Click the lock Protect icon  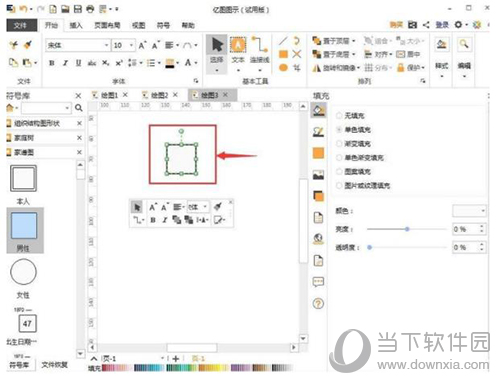(401, 68)
